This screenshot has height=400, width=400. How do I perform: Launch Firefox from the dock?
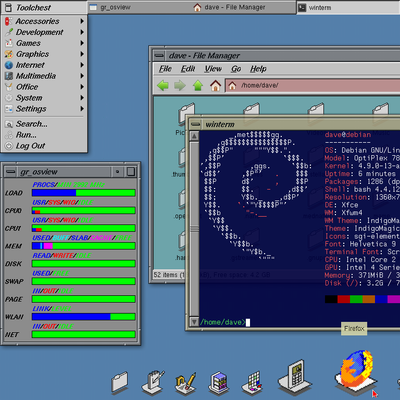coord(355,372)
